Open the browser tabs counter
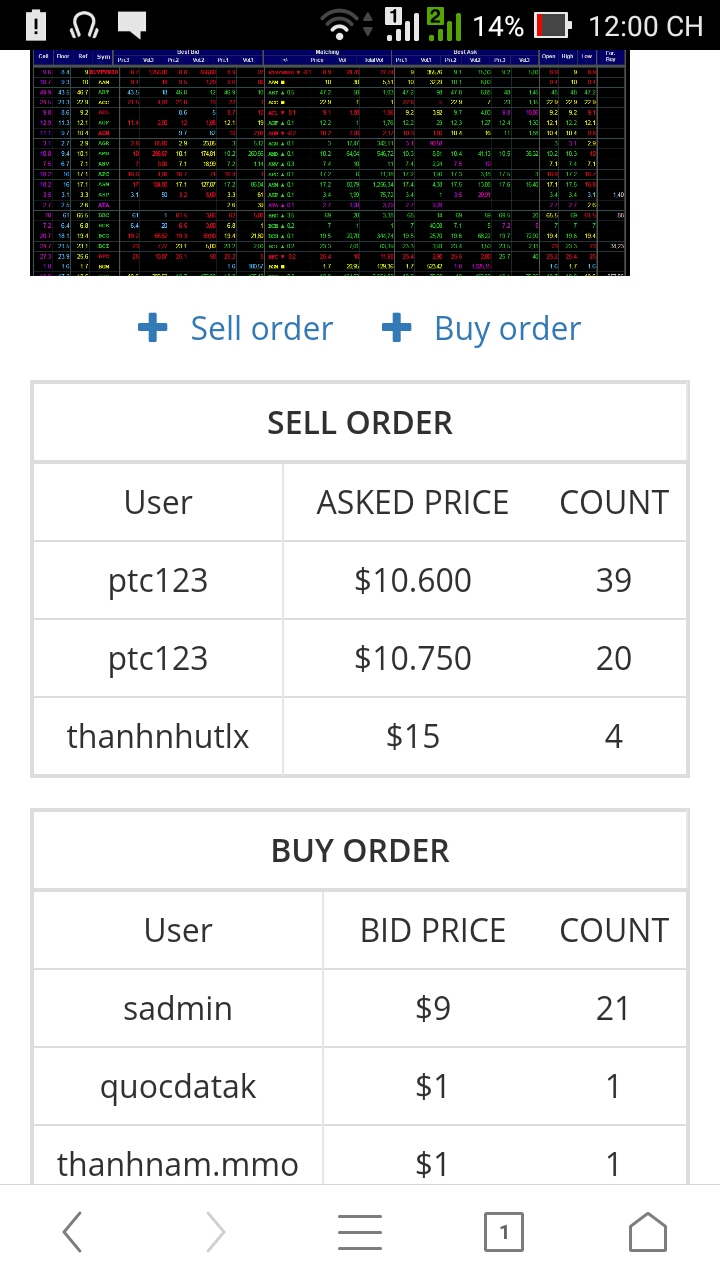Image resolution: width=720 pixels, height=1280 pixels. [503, 1232]
